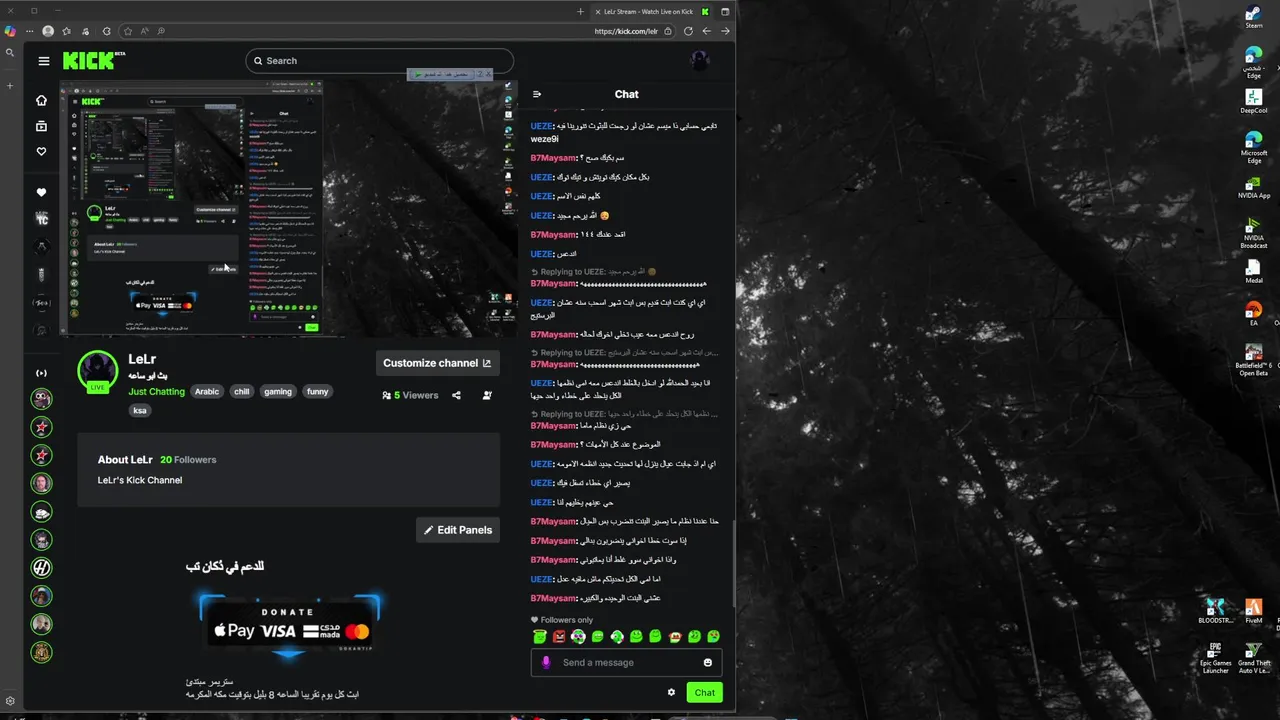Click the Donate payment panel image
The width and height of the screenshot is (1280, 720).
click(289, 627)
